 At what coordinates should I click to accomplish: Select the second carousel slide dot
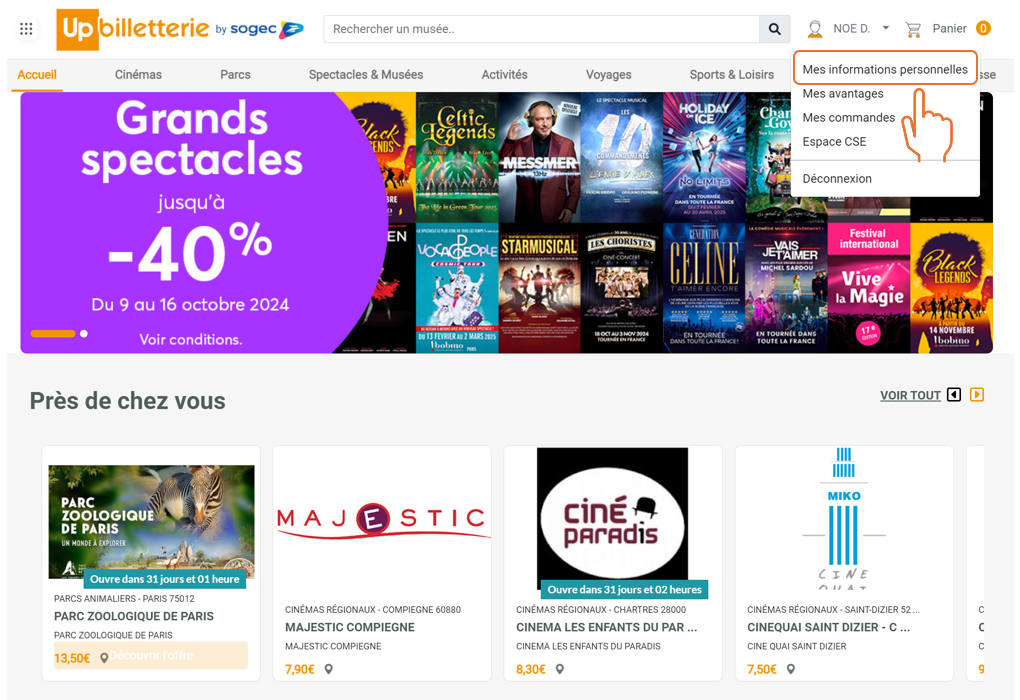coord(84,334)
